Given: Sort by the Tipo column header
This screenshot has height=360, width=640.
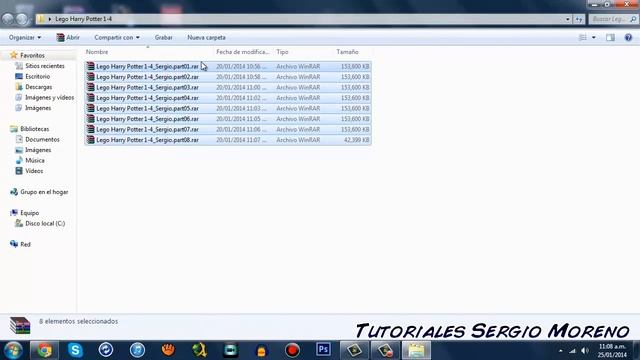Looking at the screenshot, I should pos(282,52).
